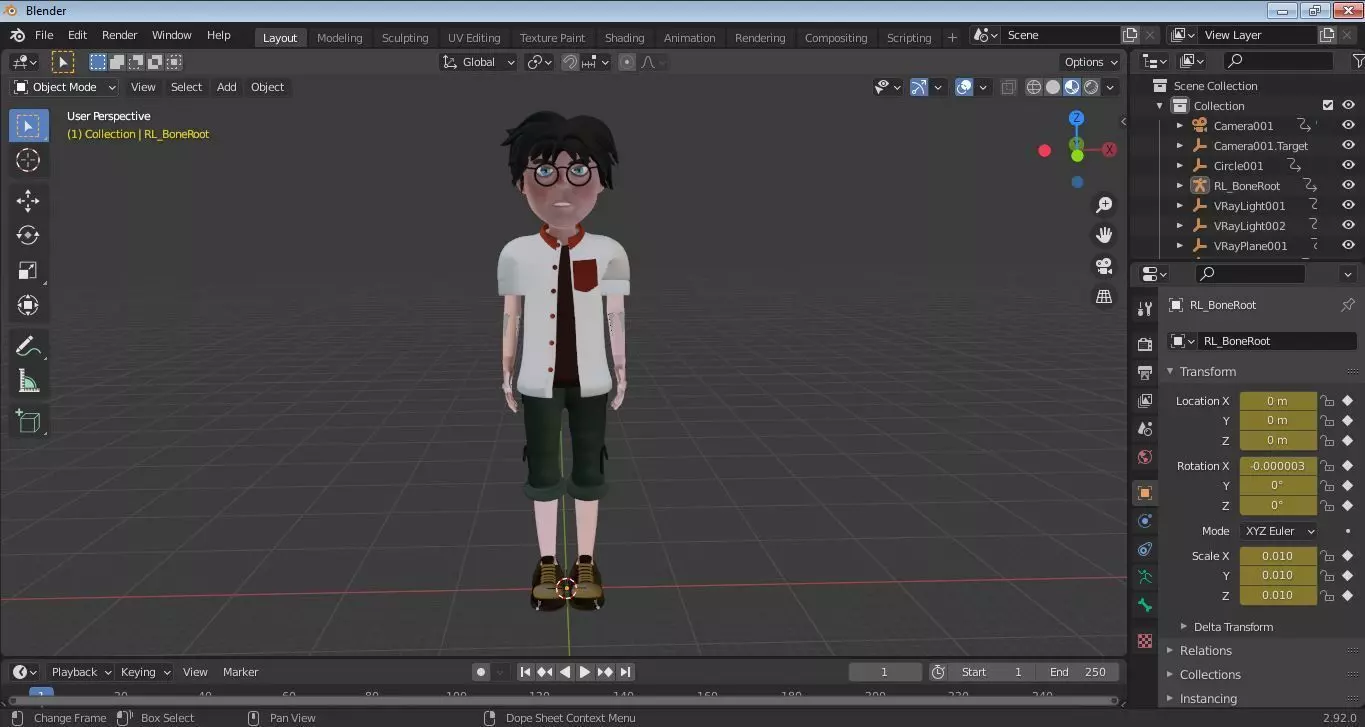Click the red X axis on gizmo
The width and height of the screenshot is (1365, 727).
1109,150
